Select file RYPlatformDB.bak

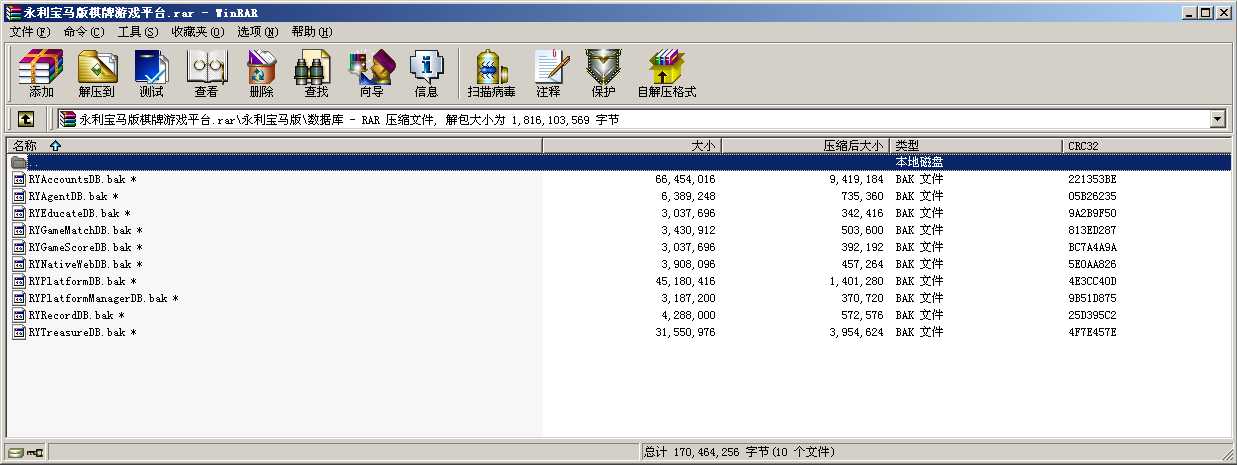(x=82, y=281)
